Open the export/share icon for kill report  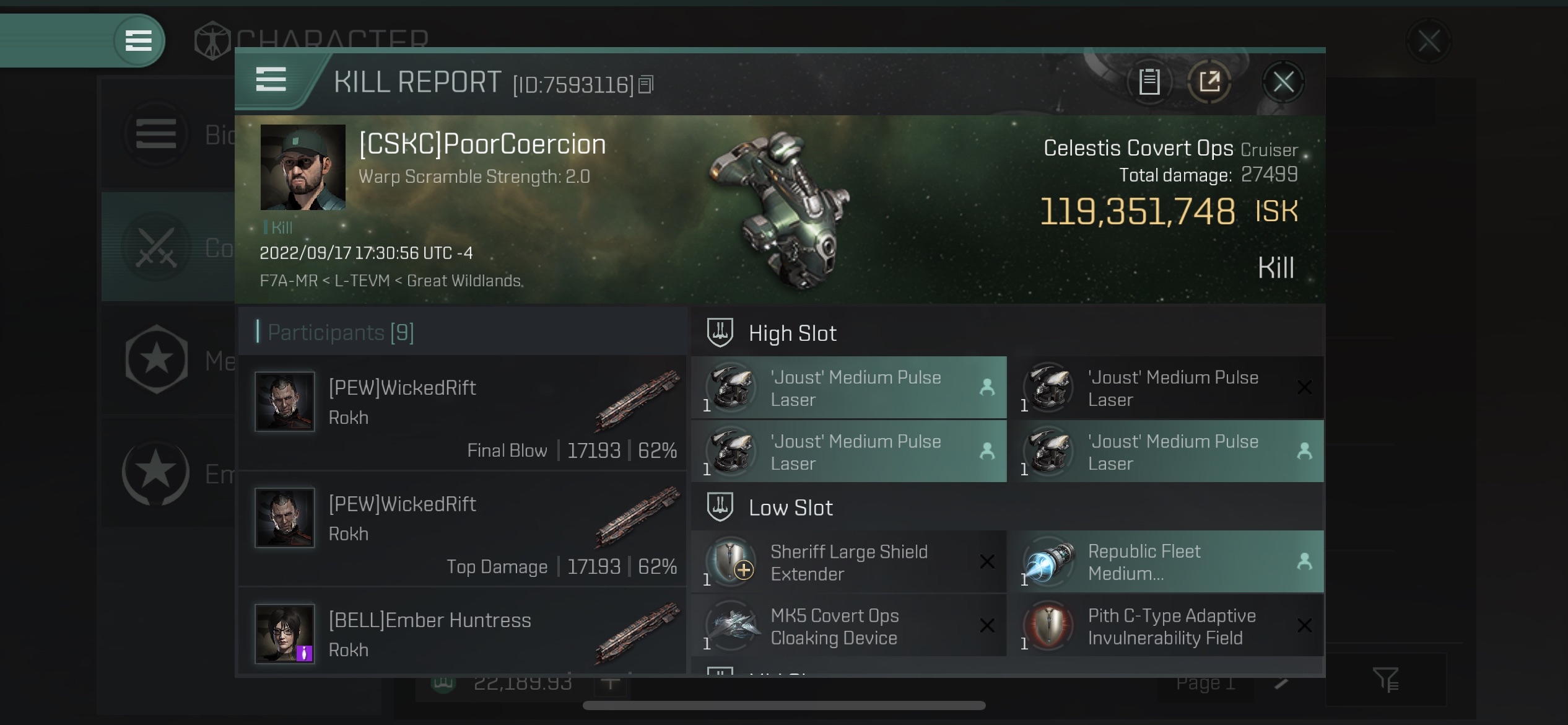pyautogui.click(x=1210, y=82)
